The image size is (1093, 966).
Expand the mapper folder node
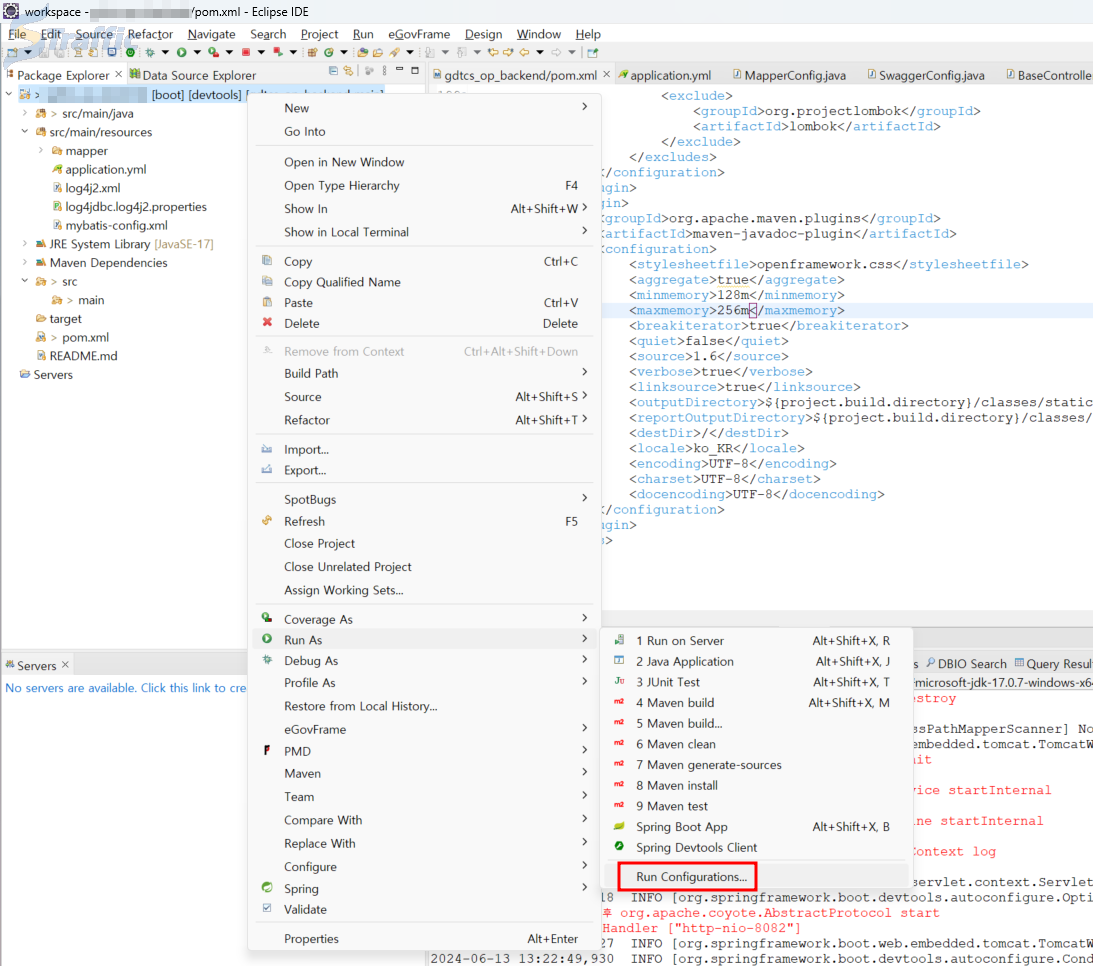pos(41,151)
